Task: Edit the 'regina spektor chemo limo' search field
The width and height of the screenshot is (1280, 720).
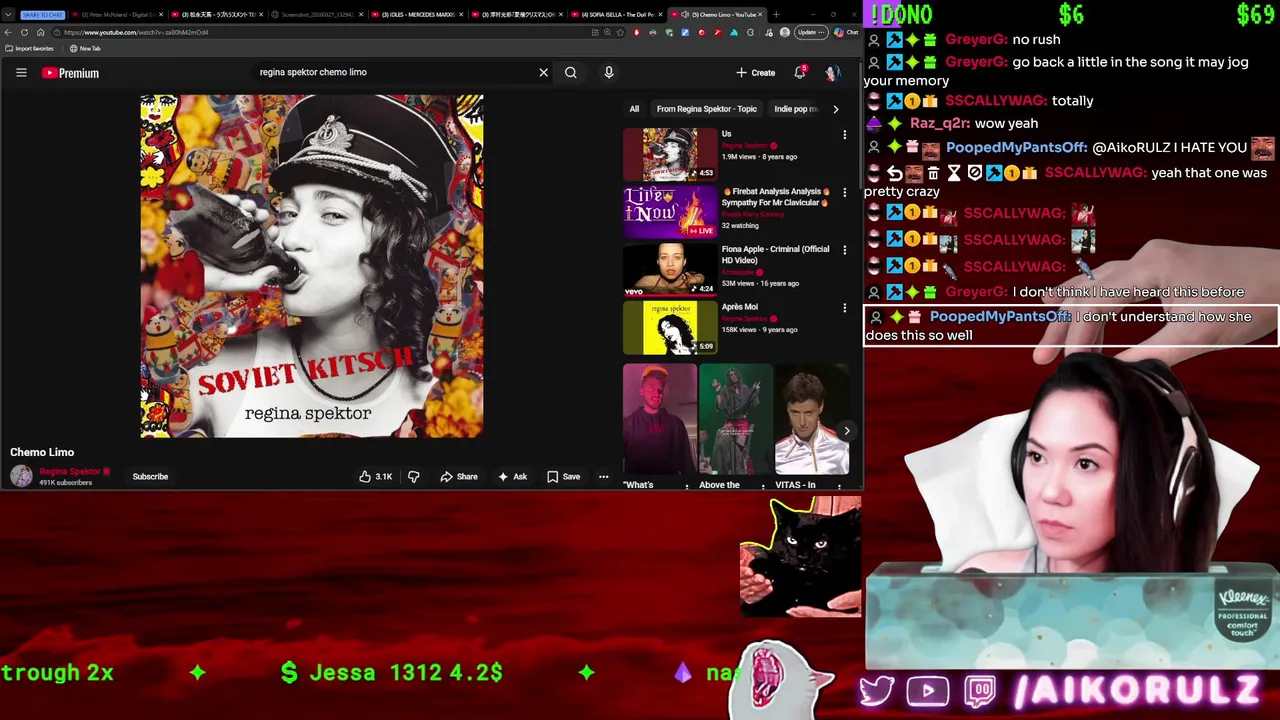Action: coord(395,72)
